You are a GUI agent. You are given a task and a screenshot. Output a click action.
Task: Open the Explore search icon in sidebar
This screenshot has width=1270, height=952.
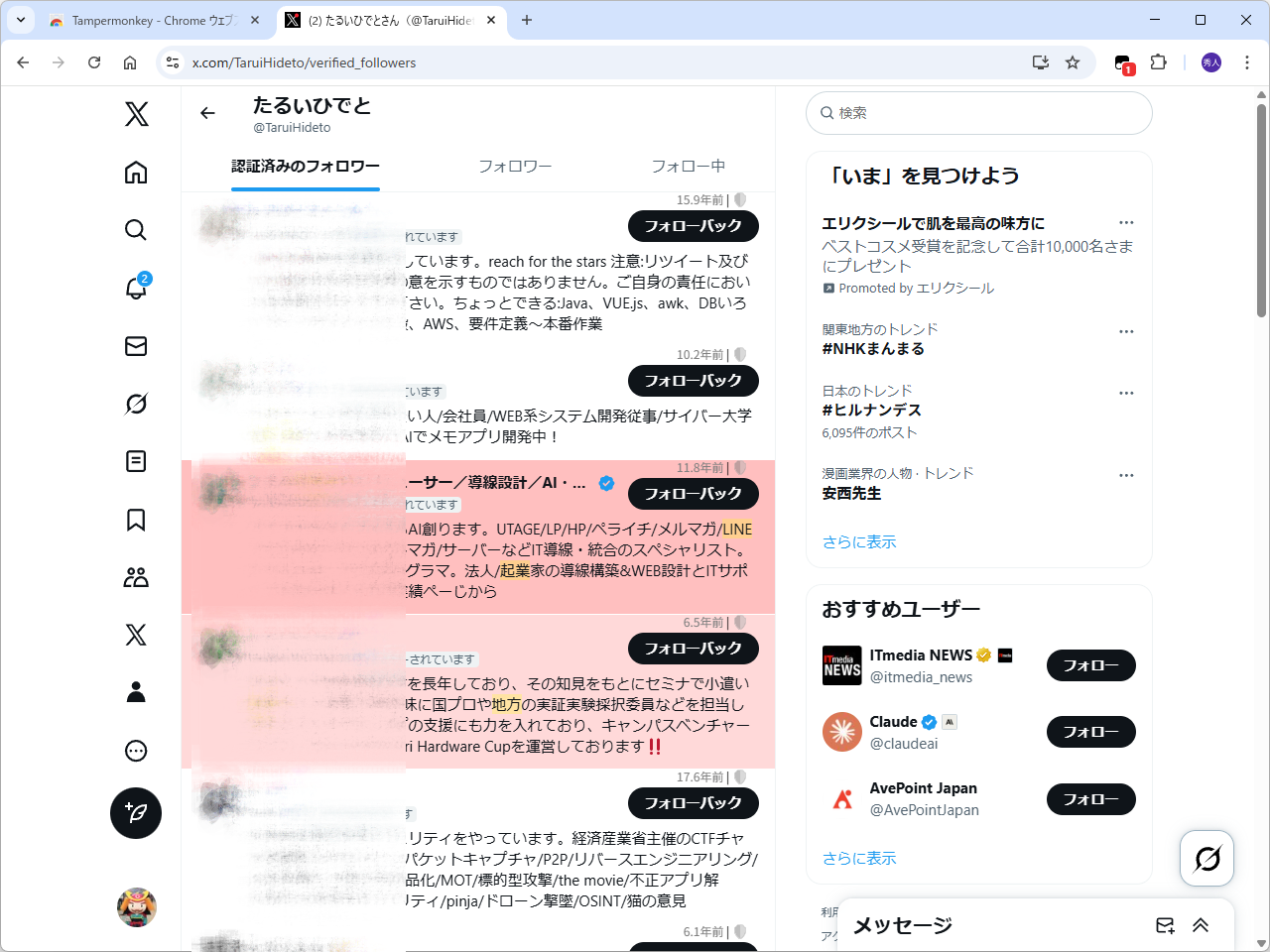click(135, 229)
